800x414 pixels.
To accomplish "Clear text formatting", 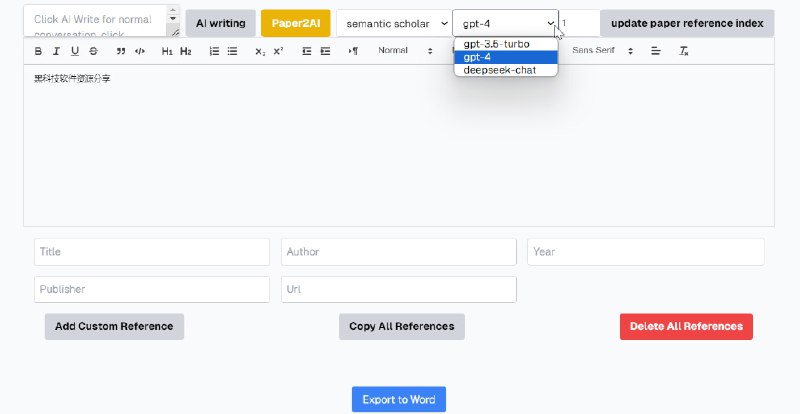I will [x=684, y=51].
